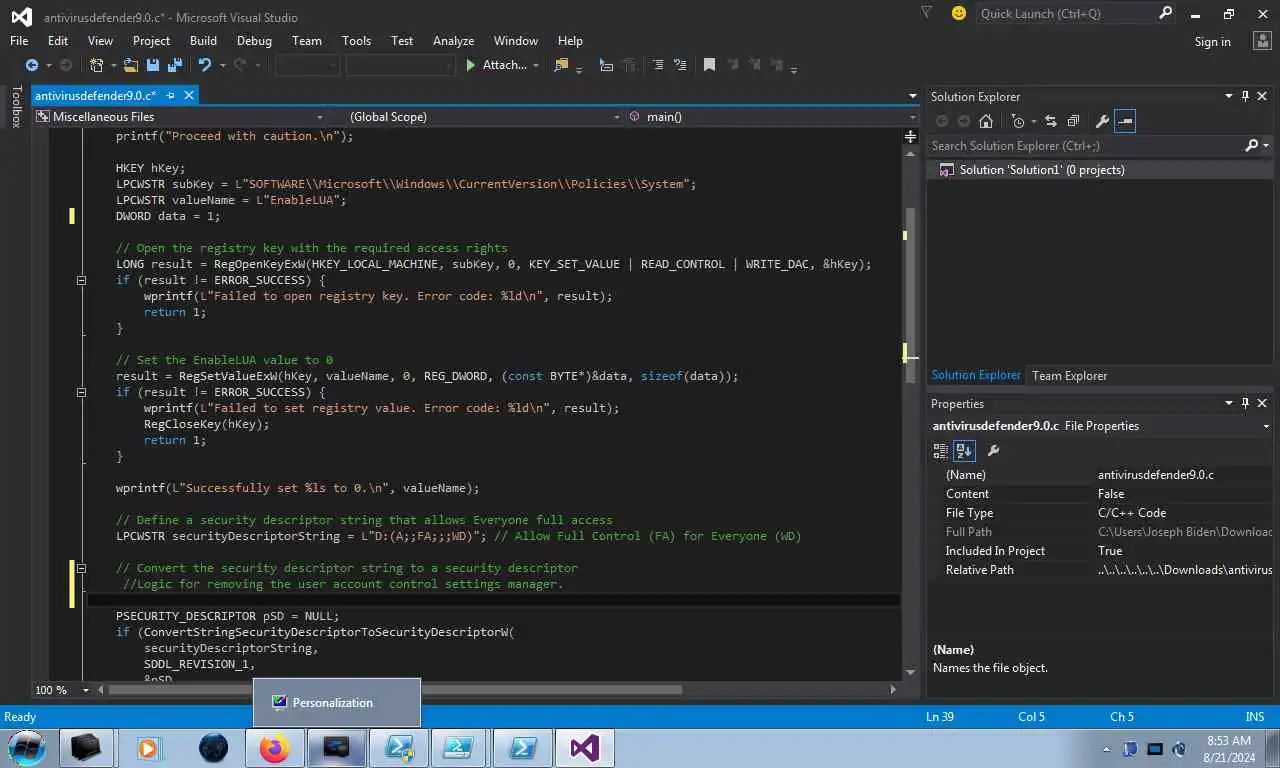The image size is (1280, 768).
Task: Open the Solution Explorer window options dropdown
Action: coord(1229,96)
